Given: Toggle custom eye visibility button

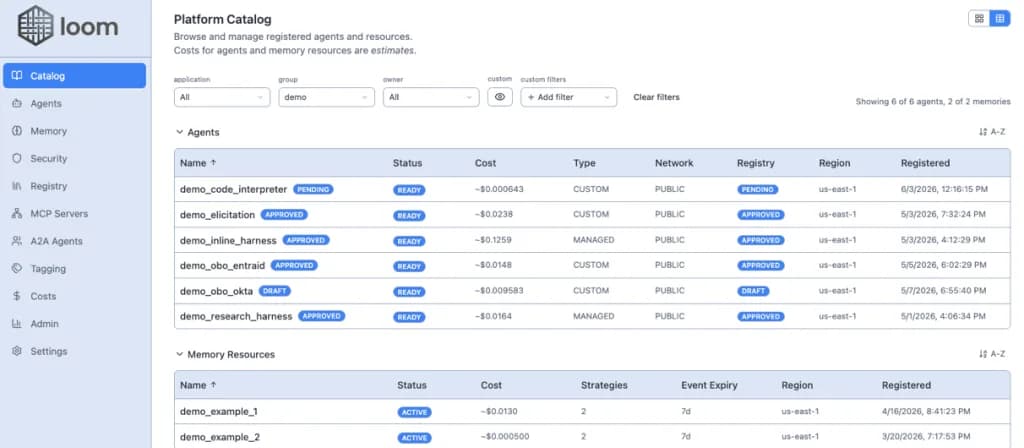Looking at the screenshot, I should pyautogui.click(x=500, y=97).
